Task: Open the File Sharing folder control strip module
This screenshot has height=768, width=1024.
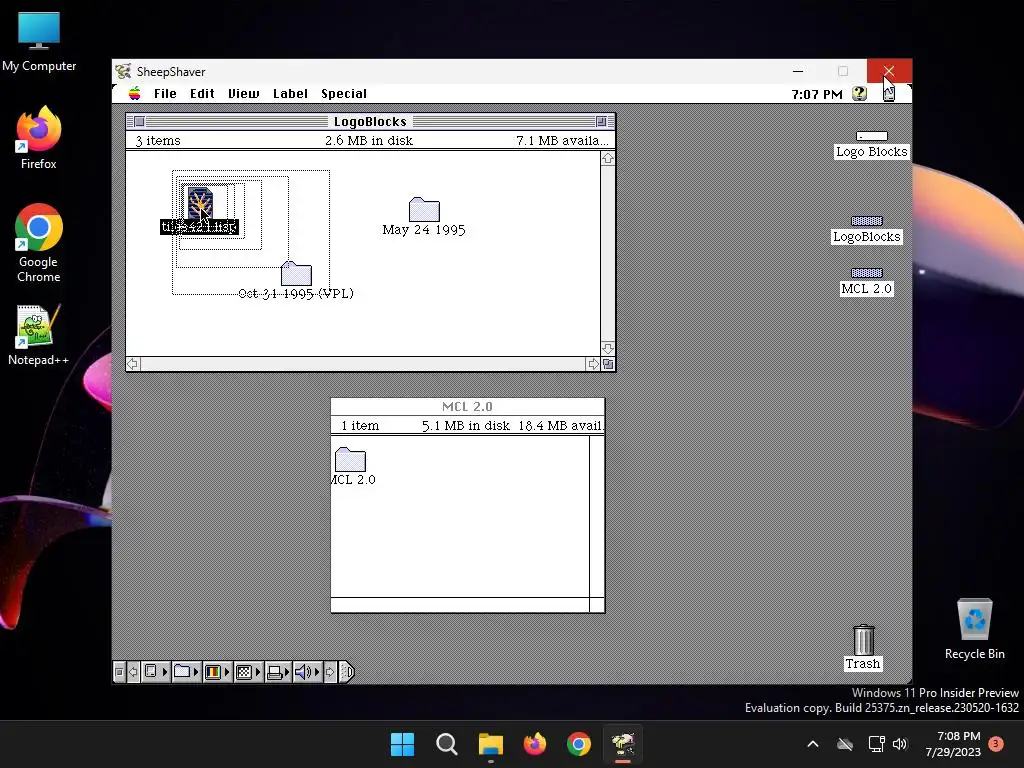Action: pyautogui.click(x=186, y=672)
